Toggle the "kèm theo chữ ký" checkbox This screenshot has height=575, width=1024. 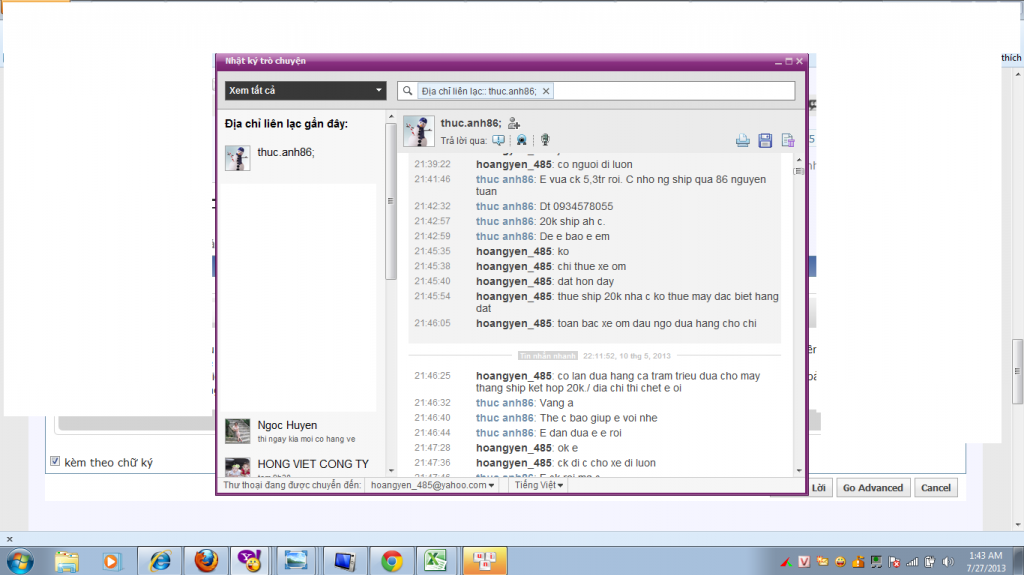55,462
